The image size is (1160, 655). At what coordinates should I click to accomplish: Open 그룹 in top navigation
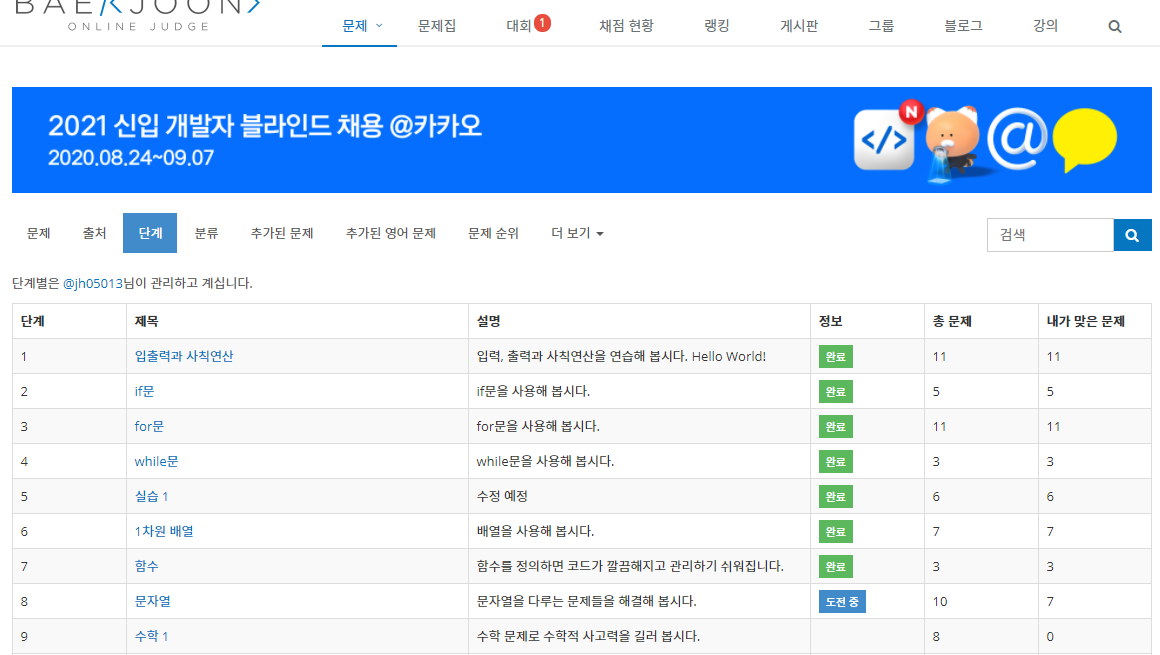point(880,26)
